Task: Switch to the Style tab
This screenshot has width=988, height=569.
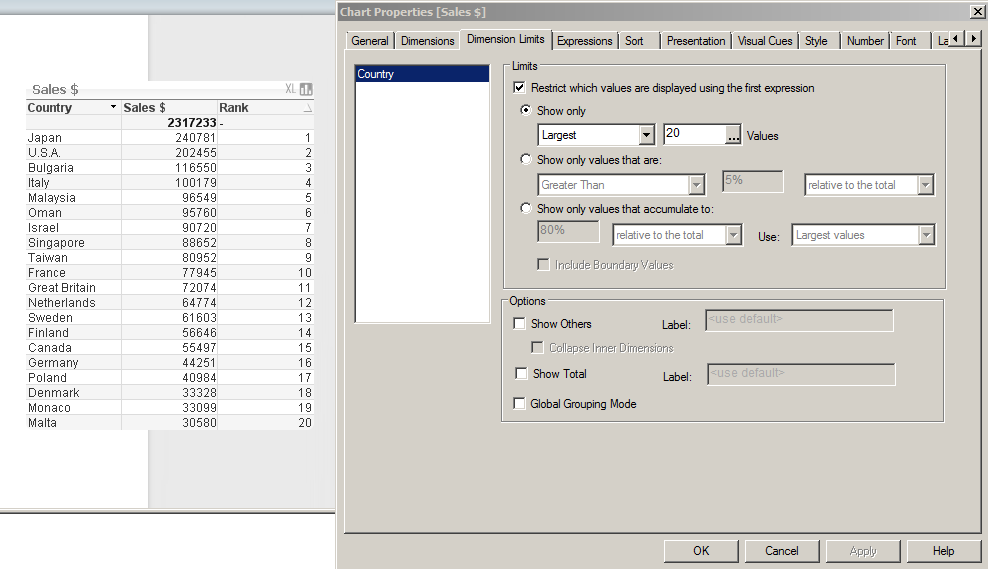Action: [x=817, y=41]
